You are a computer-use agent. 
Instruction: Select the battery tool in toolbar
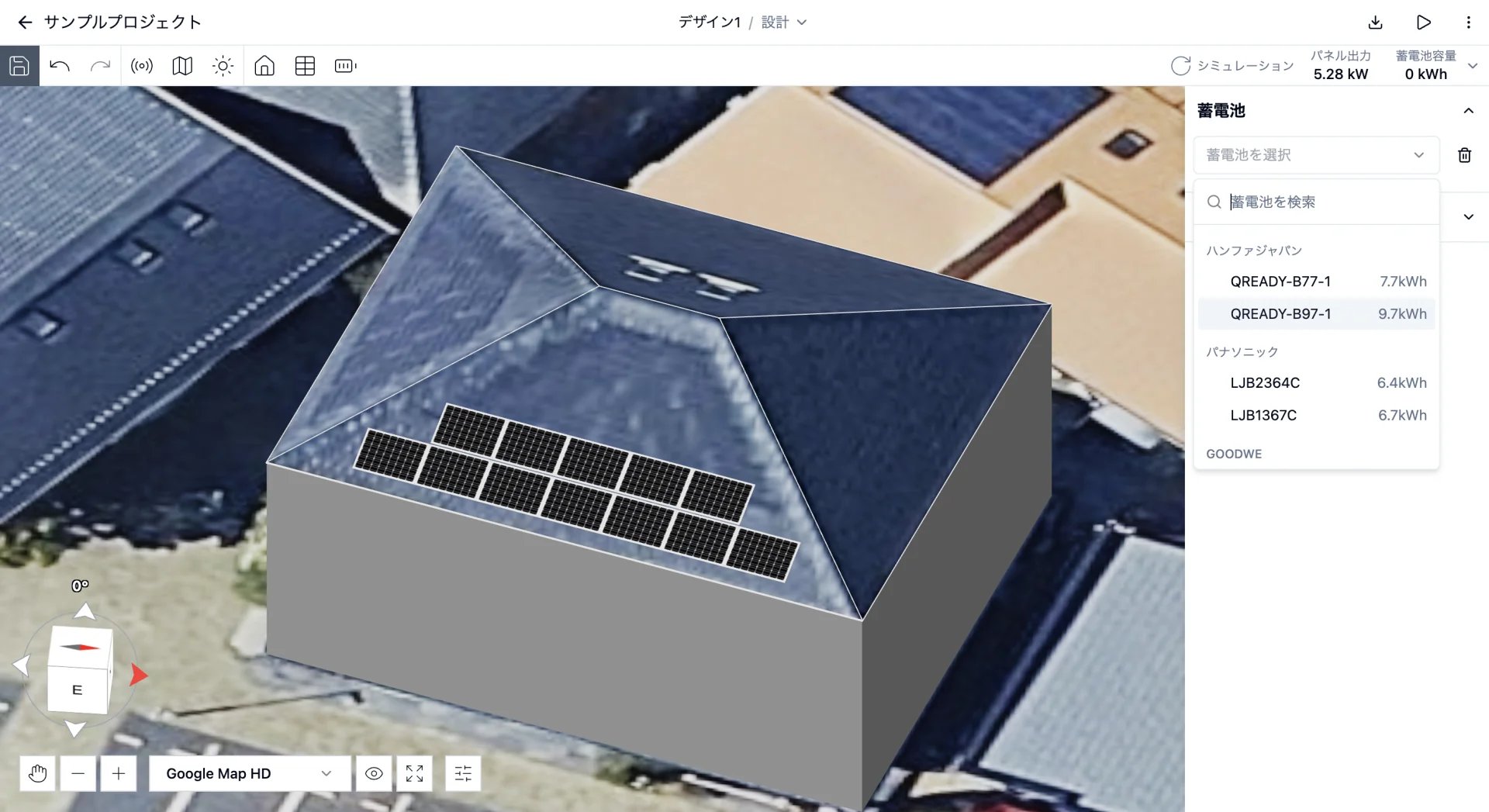tap(345, 66)
